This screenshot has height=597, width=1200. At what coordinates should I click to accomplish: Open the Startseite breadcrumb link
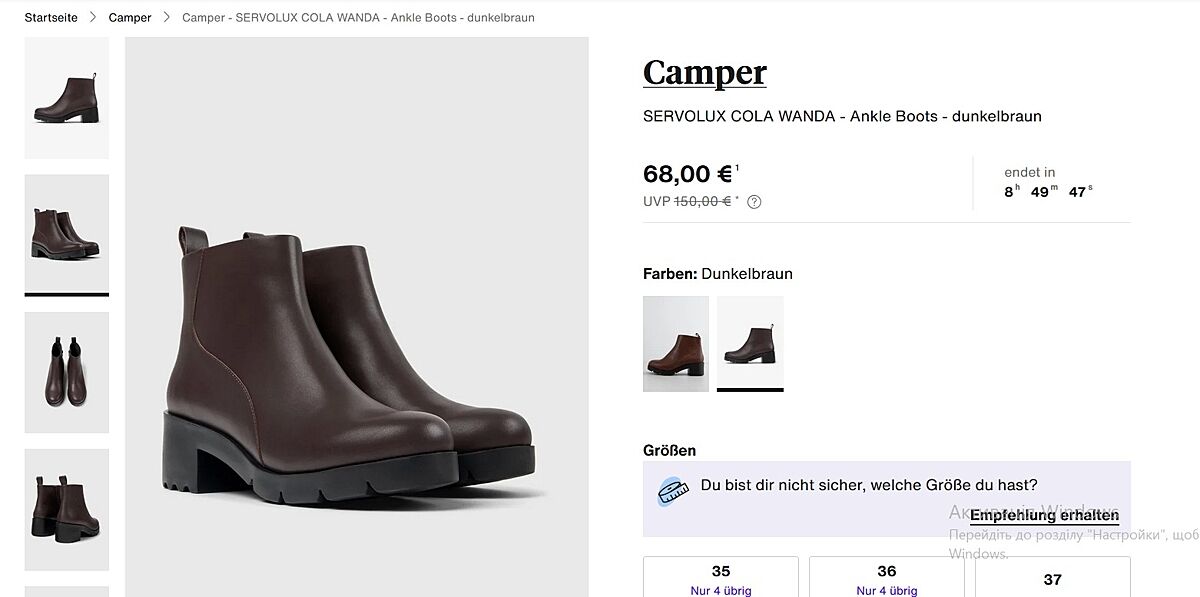click(x=50, y=18)
